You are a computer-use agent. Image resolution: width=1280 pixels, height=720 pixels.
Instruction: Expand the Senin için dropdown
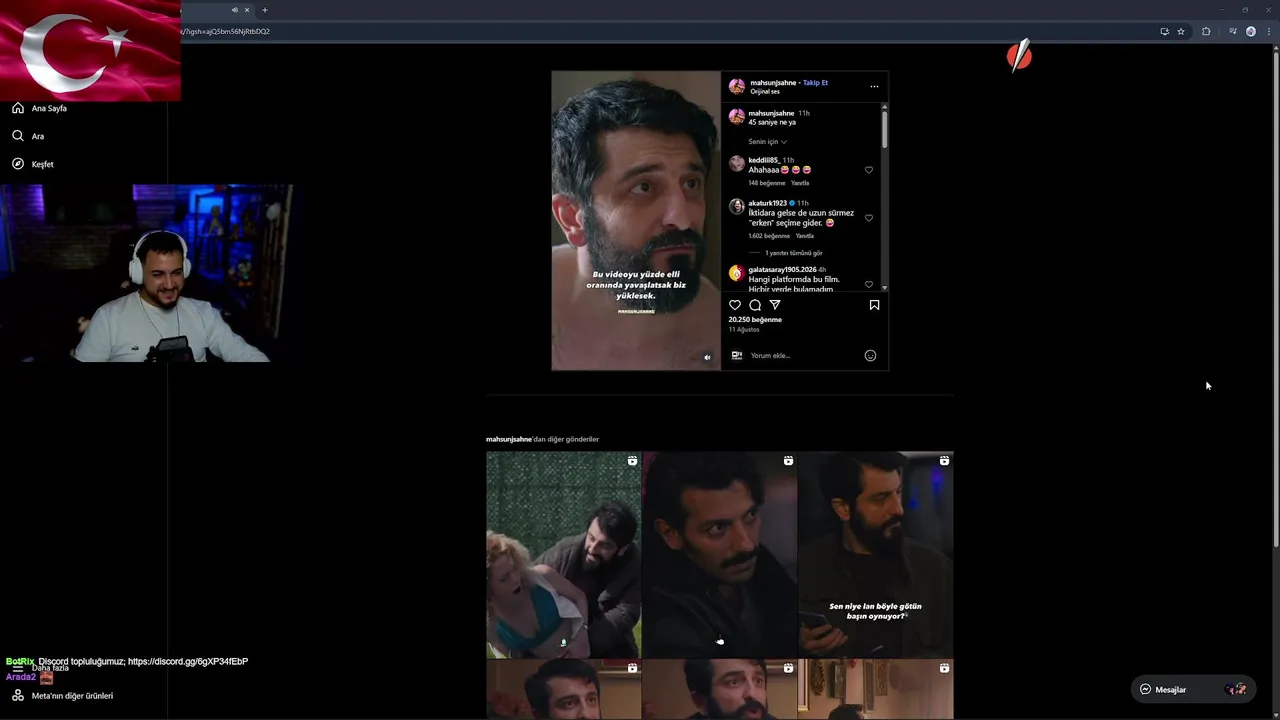pyautogui.click(x=767, y=142)
